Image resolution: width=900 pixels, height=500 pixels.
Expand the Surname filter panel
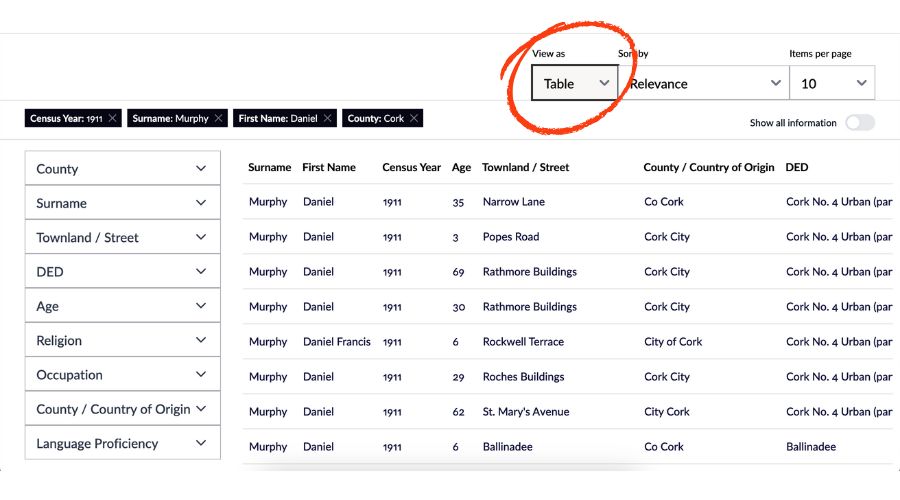point(122,203)
